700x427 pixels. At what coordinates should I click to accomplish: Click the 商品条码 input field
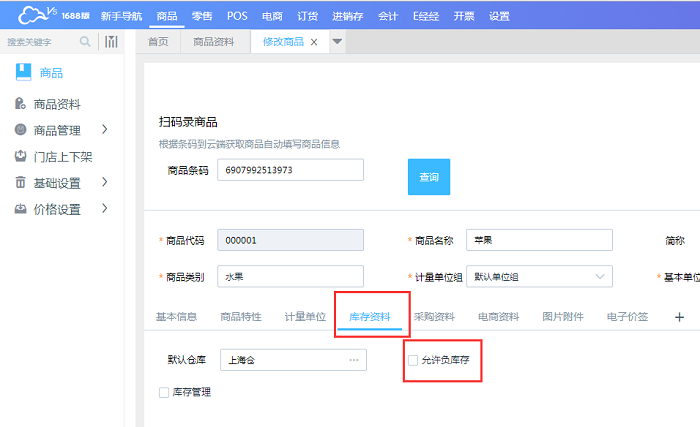coord(290,170)
